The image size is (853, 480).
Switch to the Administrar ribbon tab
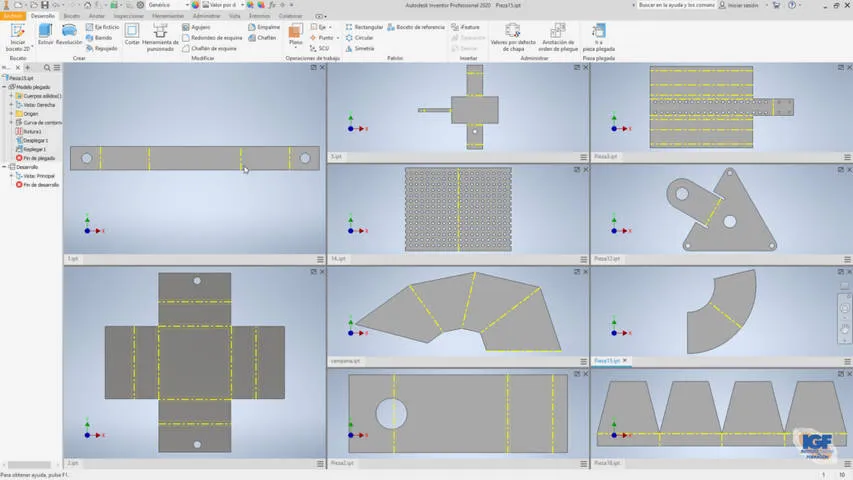tap(206, 16)
